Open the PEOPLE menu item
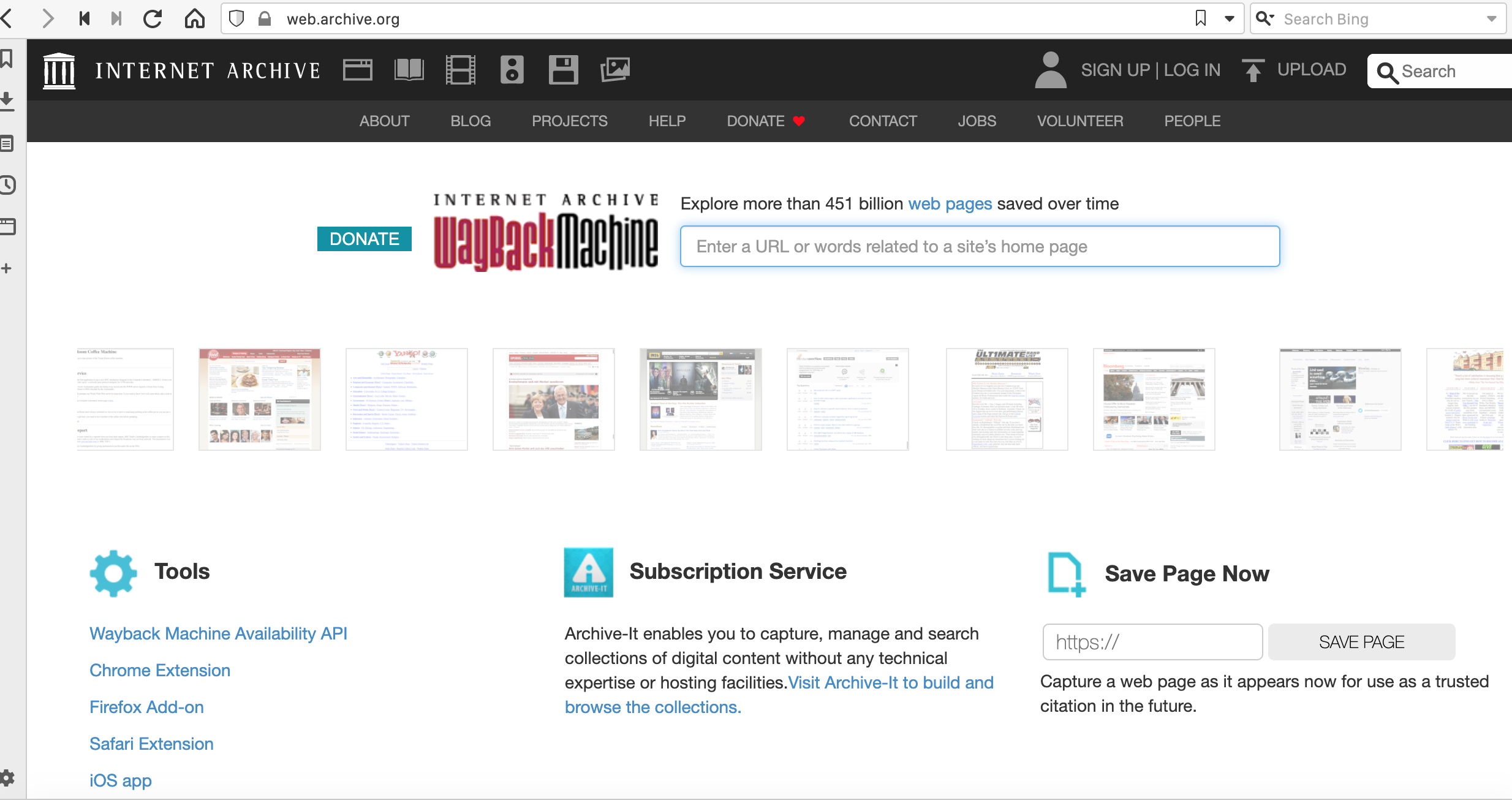Viewport: 1512px width, 800px height. (1192, 121)
